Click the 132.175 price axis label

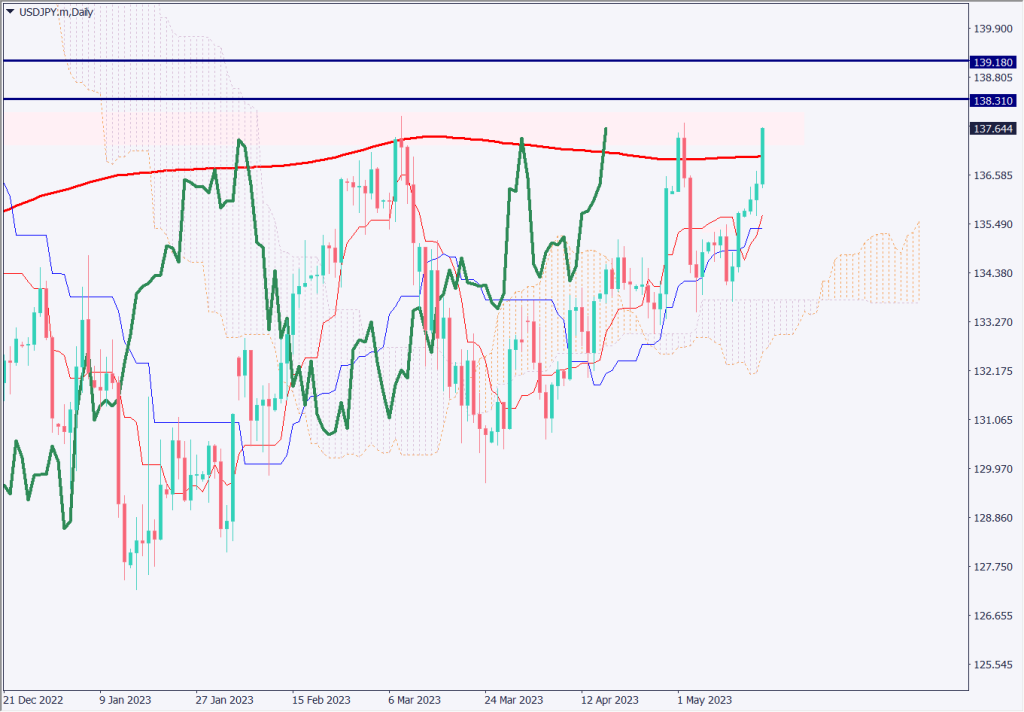click(993, 371)
